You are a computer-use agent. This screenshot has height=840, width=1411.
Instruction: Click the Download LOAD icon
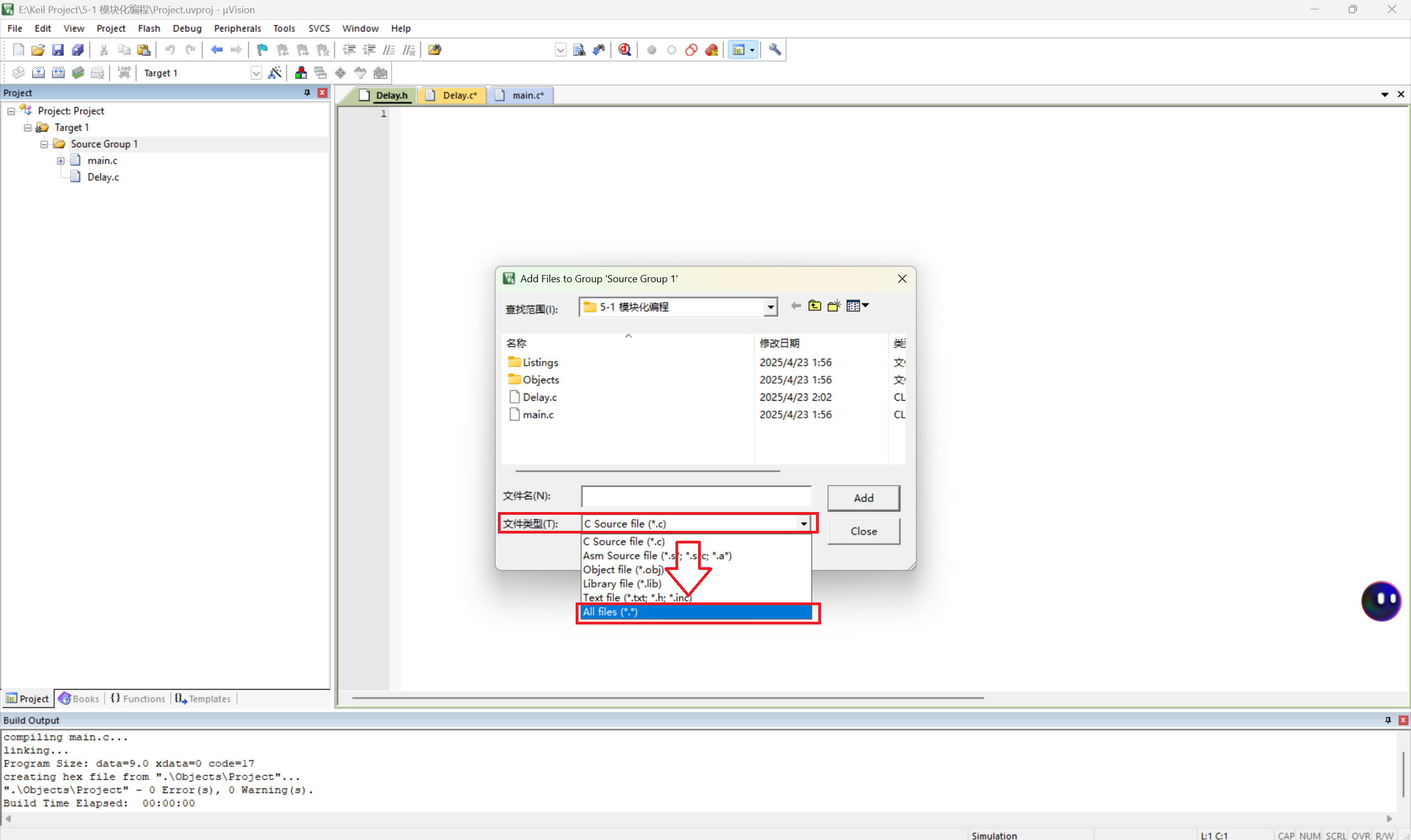124,73
